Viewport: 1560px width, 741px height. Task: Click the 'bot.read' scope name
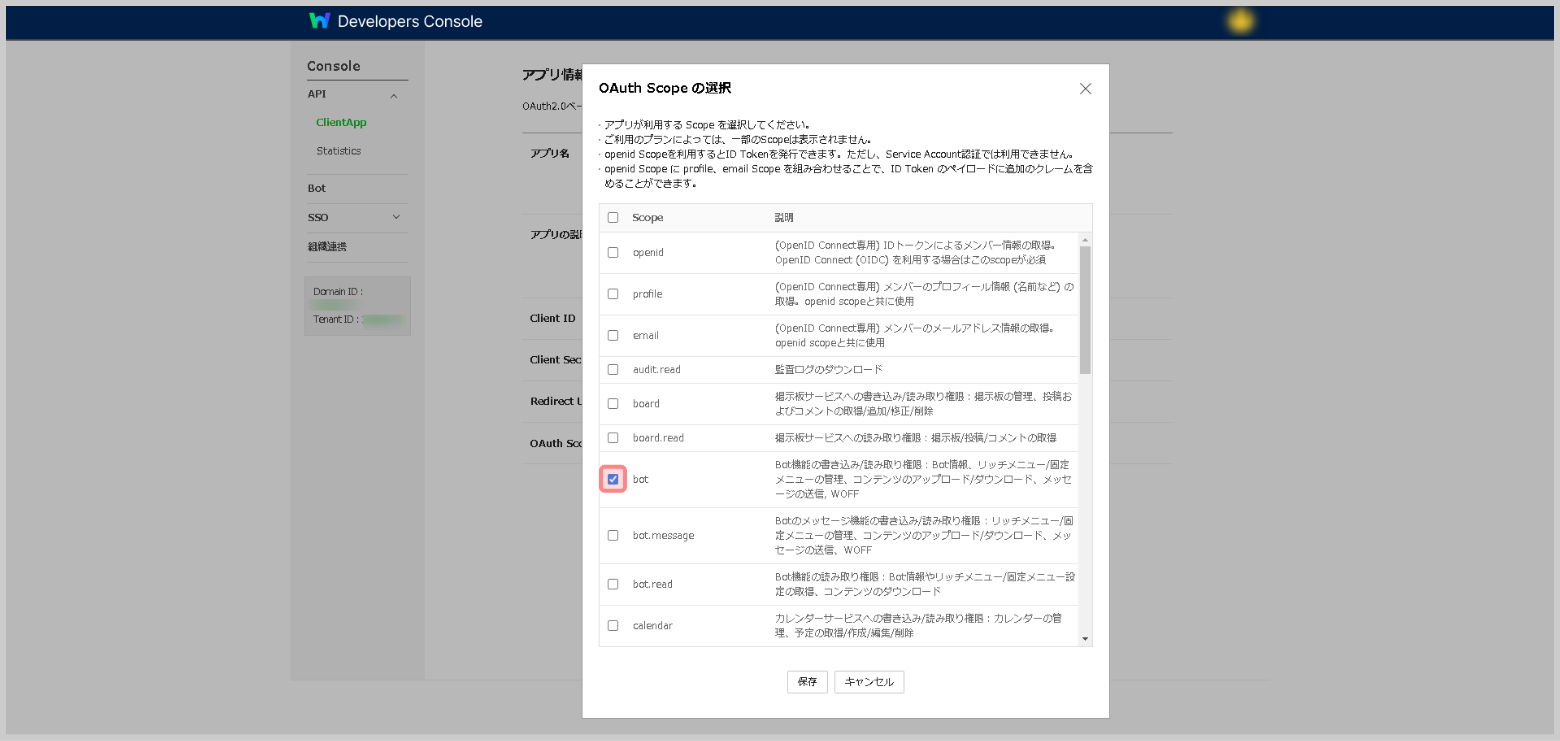653,584
